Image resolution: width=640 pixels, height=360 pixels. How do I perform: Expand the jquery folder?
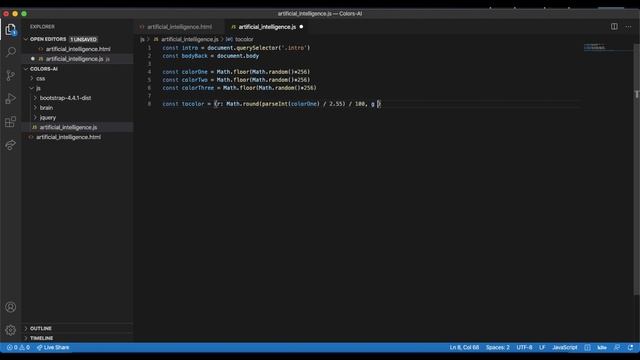click(x=48, y=118)
